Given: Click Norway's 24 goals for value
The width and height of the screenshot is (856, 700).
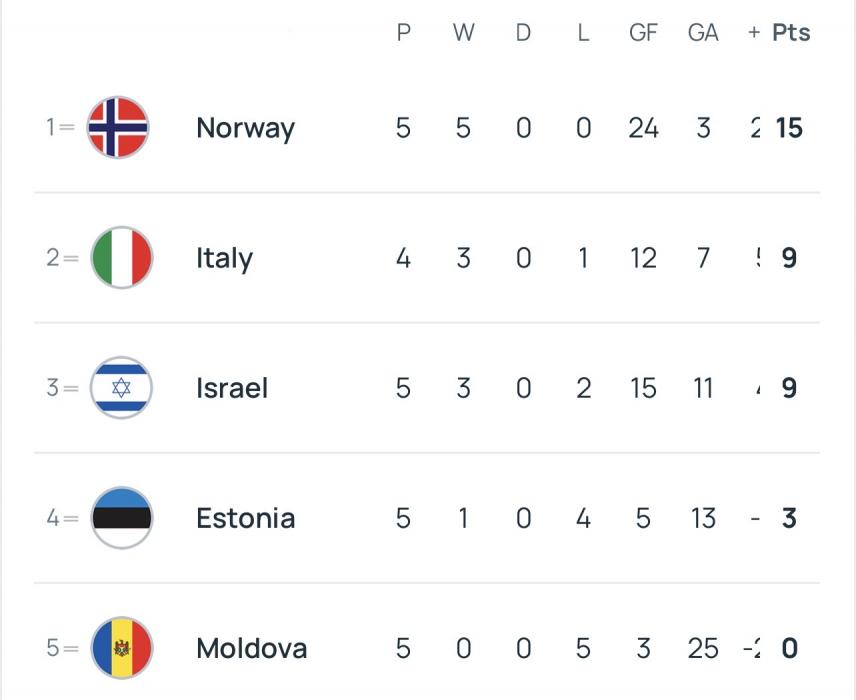Looking at the screenshot, I should coord(643,128).
